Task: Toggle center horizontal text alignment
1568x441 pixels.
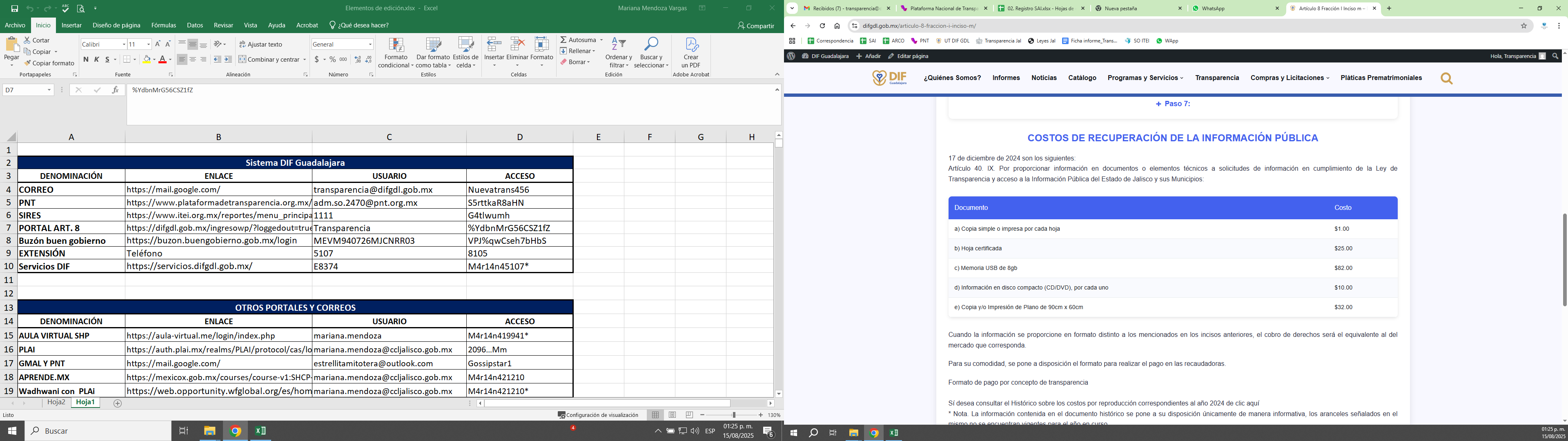Action: [x=193, y=60]
